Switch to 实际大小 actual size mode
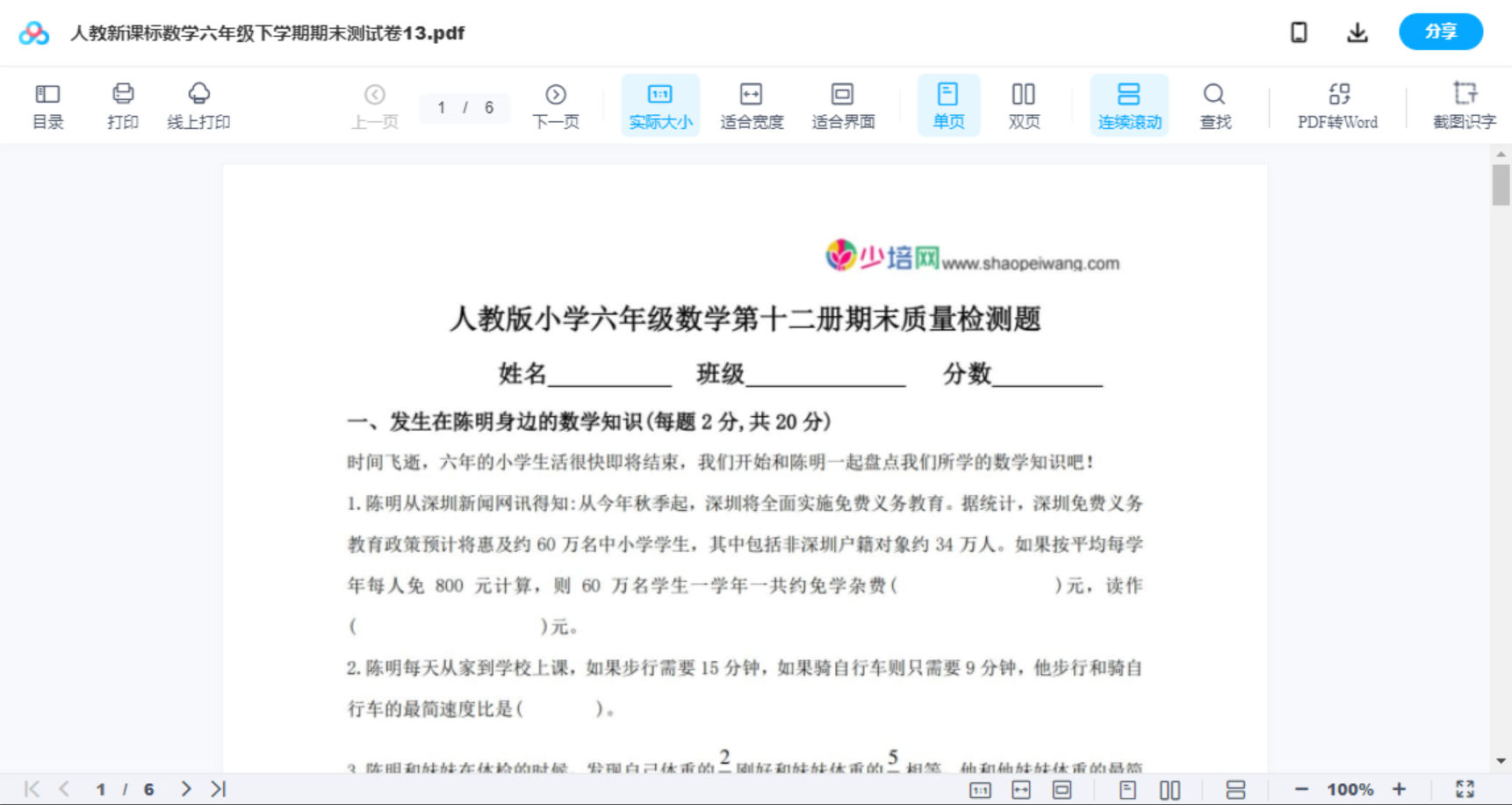 point(659,104)
